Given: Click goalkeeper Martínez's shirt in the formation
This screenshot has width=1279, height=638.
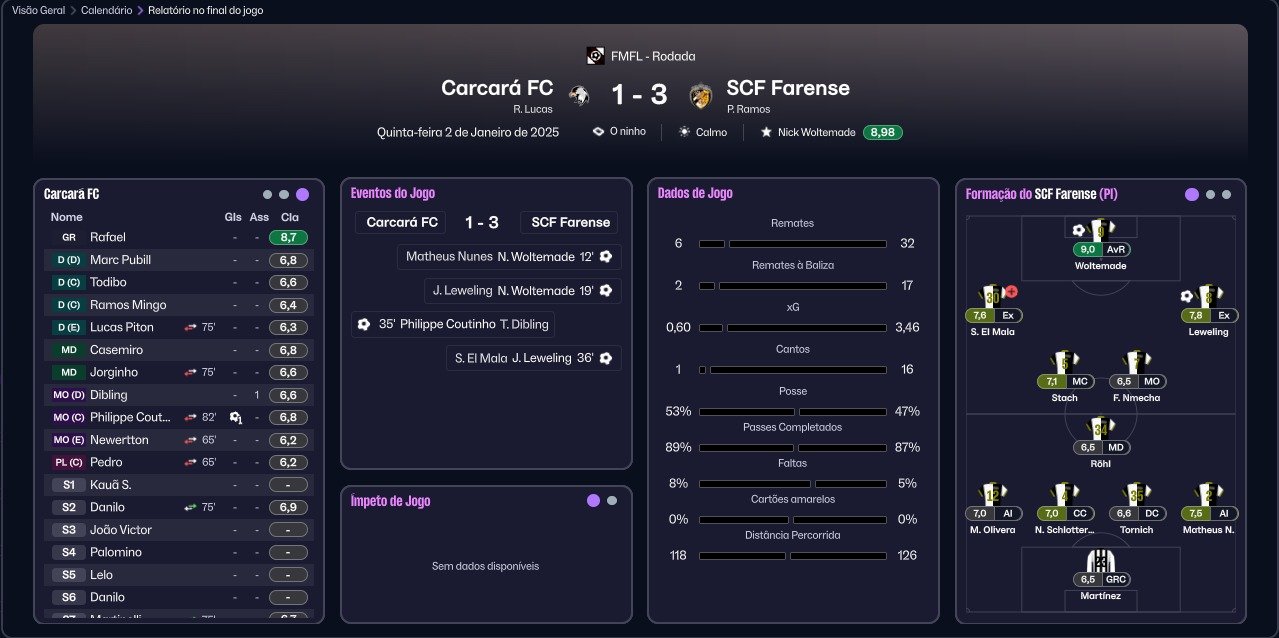Looking at the screenshot, I should [1101, 560].
